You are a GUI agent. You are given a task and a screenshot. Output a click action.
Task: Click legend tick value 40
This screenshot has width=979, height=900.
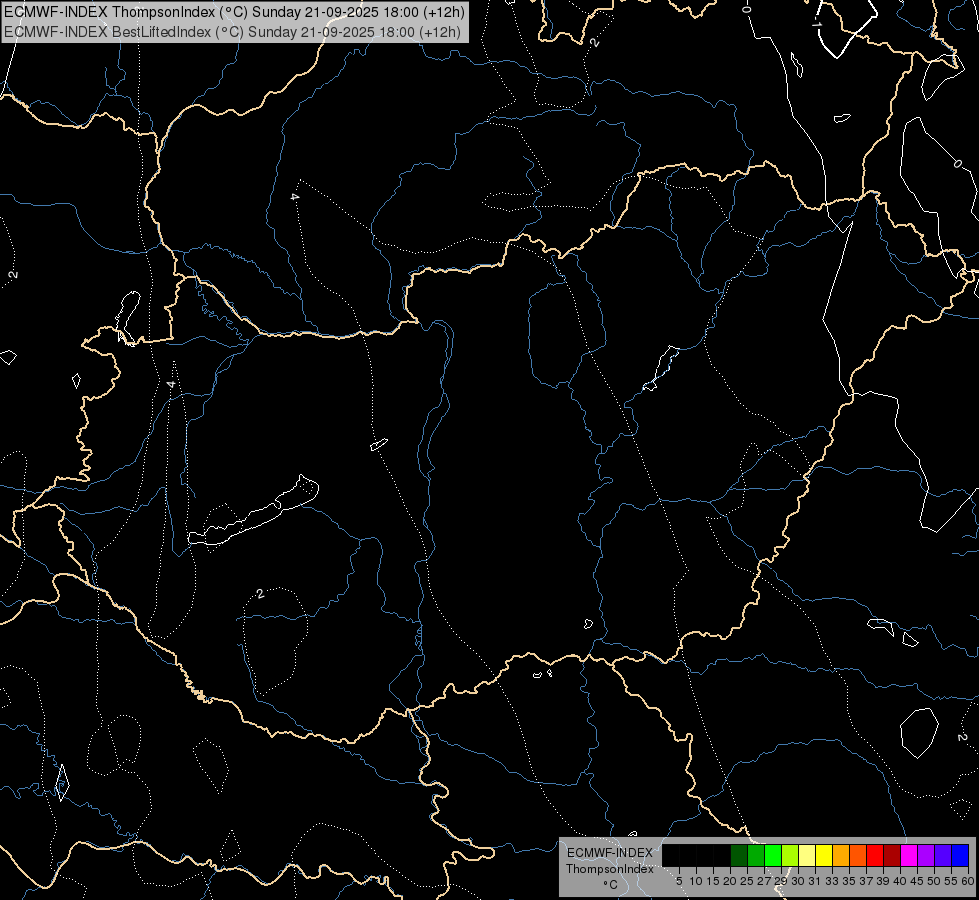(900, 881)
